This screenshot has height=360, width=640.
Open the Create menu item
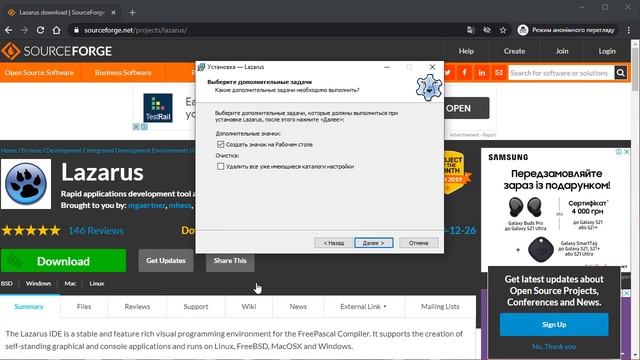tap(514, 51)
